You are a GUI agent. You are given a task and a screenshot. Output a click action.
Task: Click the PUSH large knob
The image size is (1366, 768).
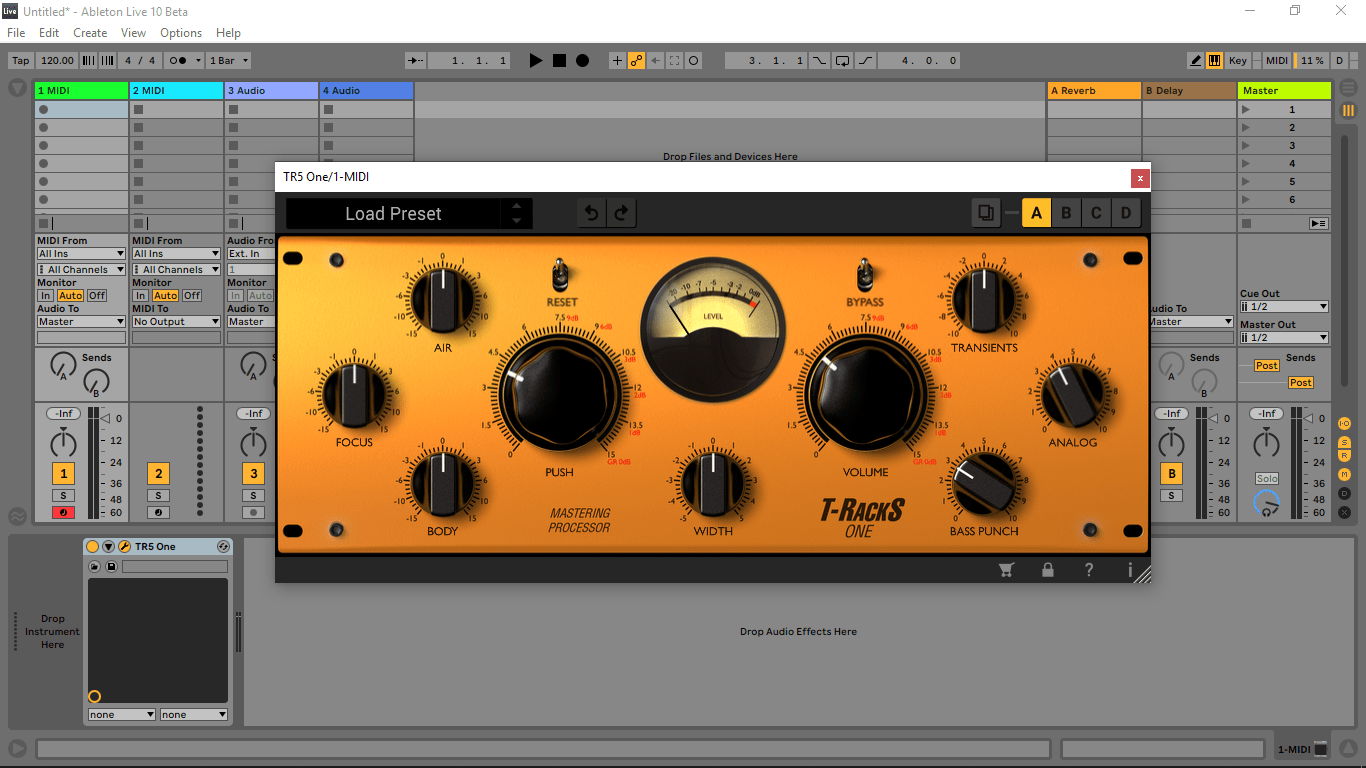560,391
